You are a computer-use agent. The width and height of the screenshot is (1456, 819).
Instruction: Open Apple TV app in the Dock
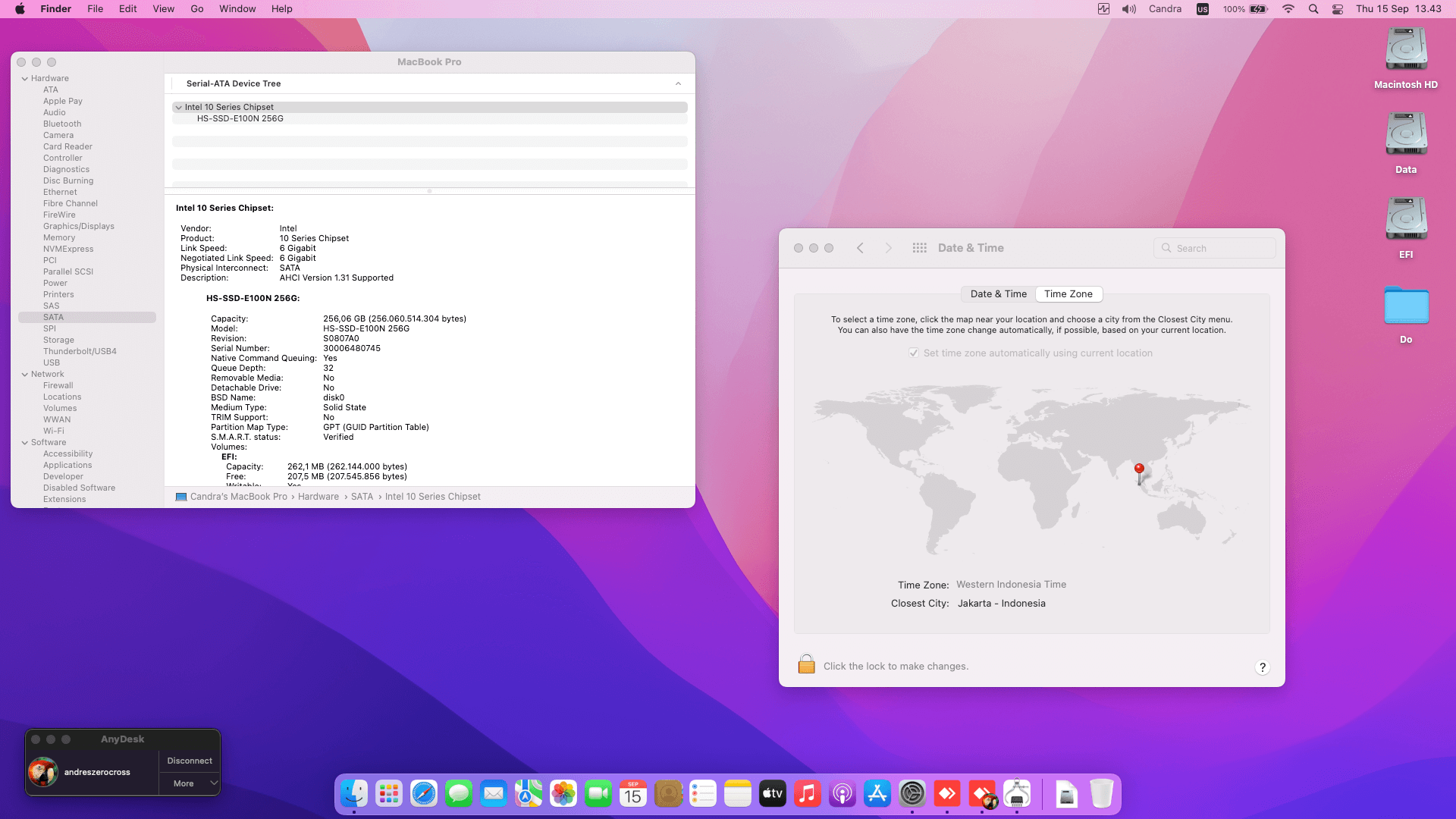click(x=773, y=793)
